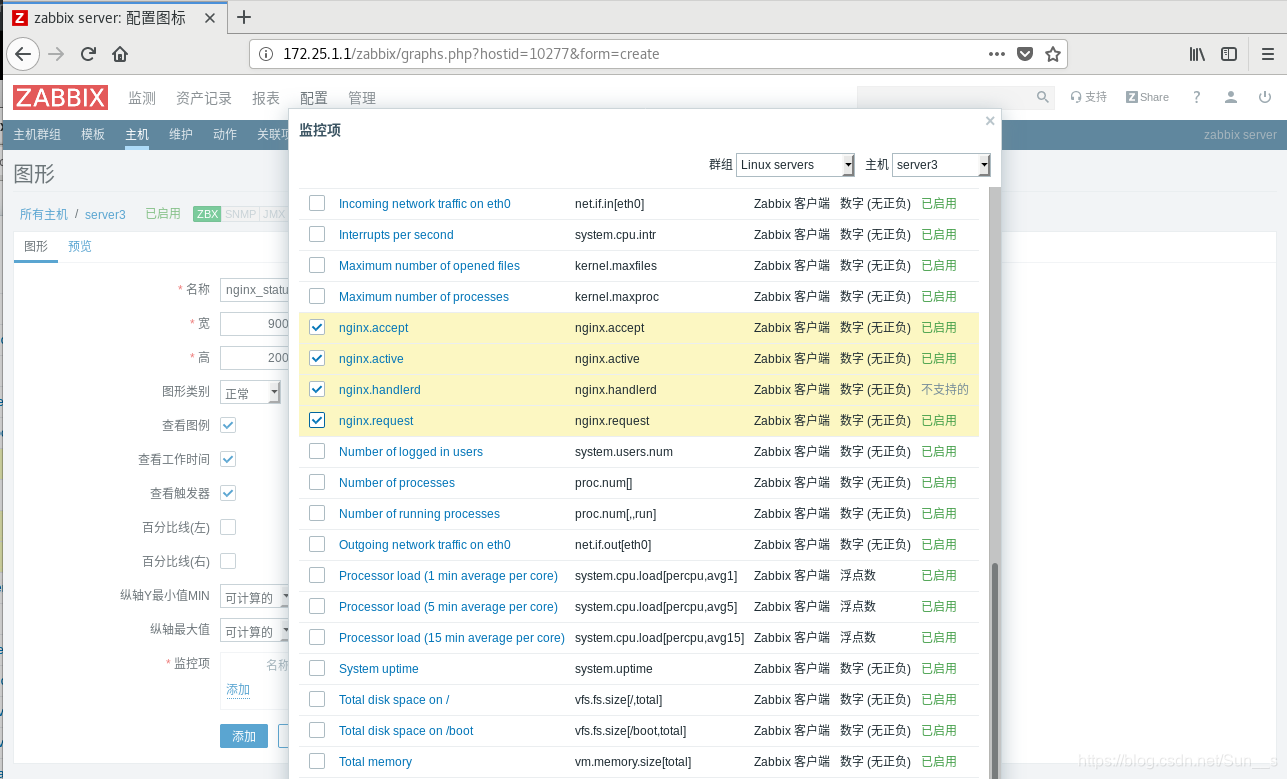Click the blue 添加 submit button
Image resolution: width=1287 pixels, height=779 pixels.
pos(244,736)
